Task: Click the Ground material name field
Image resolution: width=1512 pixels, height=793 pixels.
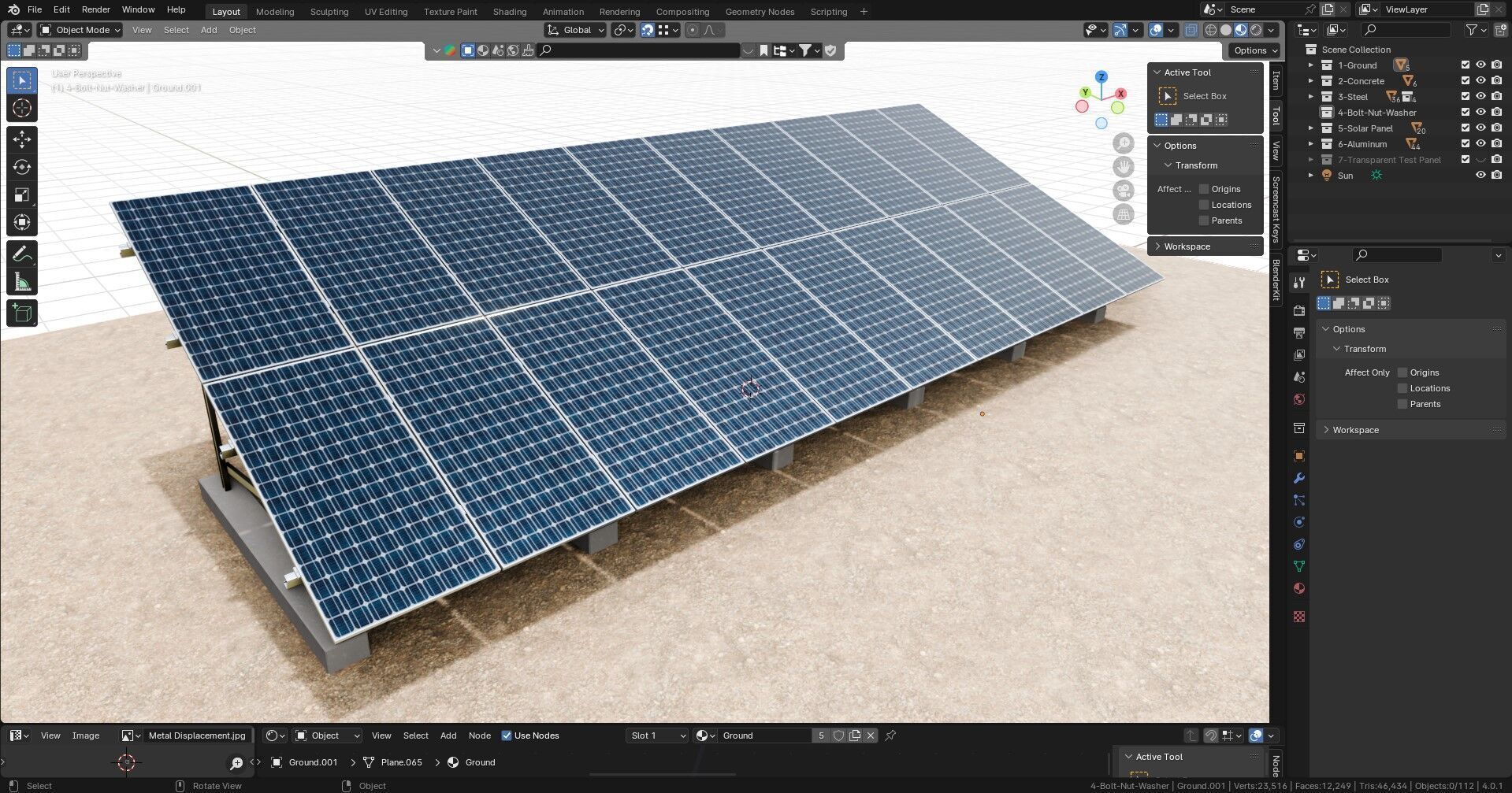Action: (x=764, y=736)
